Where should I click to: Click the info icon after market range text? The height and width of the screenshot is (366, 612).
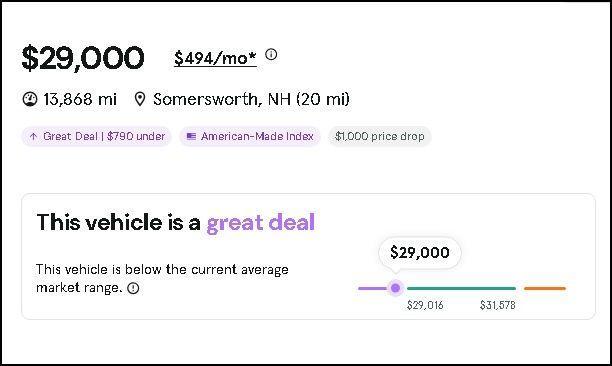click(x=133, y=288)
